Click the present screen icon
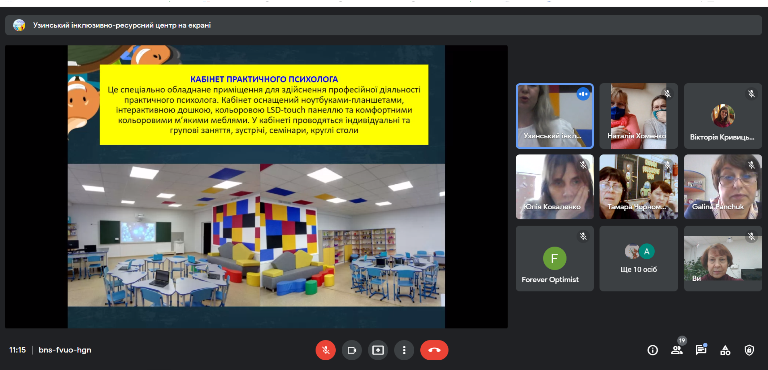768x370 pixels. (378, 350)
